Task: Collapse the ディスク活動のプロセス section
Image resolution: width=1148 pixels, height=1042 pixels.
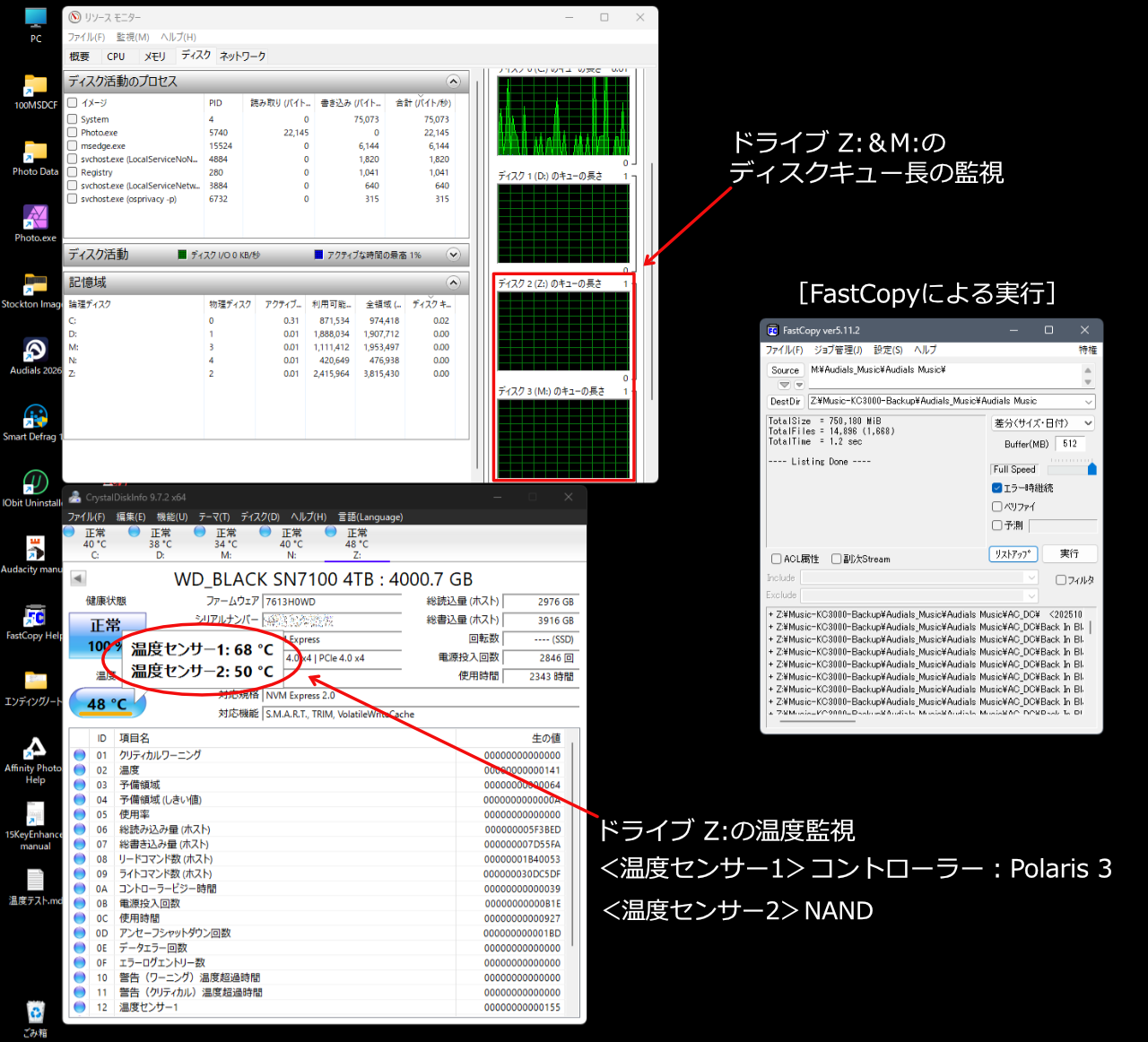Action: coord(453,82)
